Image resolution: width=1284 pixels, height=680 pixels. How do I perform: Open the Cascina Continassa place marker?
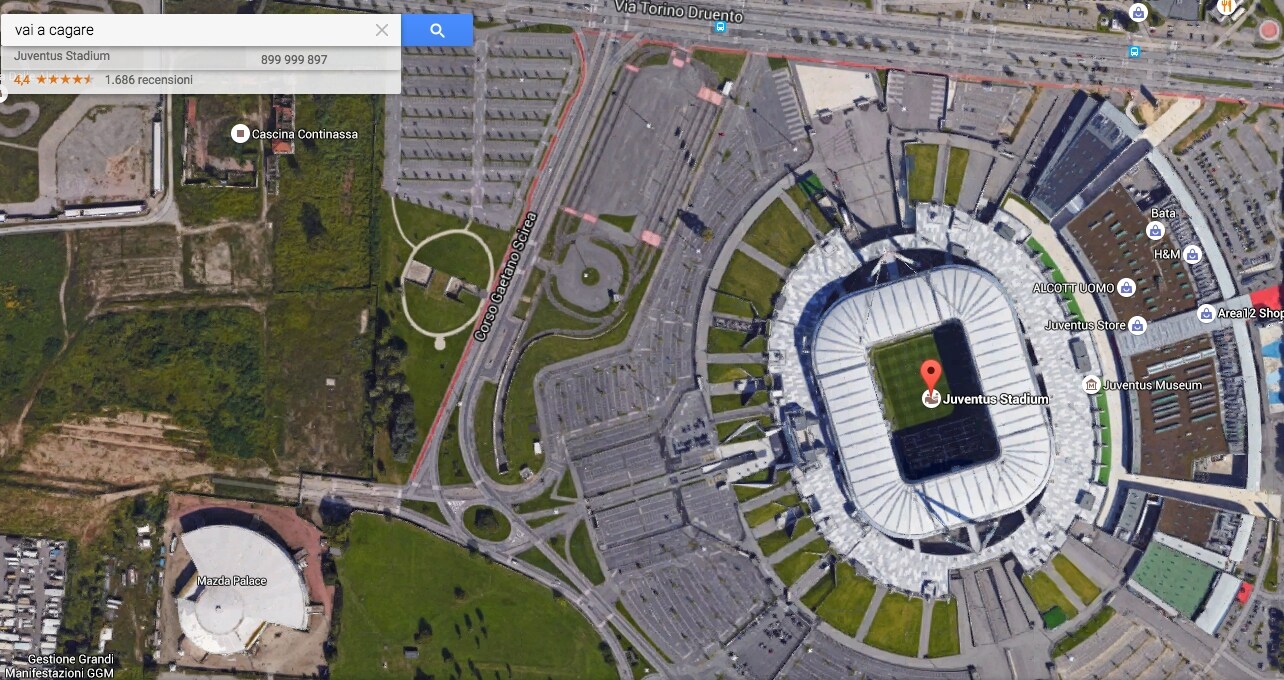tap(240, 133)
